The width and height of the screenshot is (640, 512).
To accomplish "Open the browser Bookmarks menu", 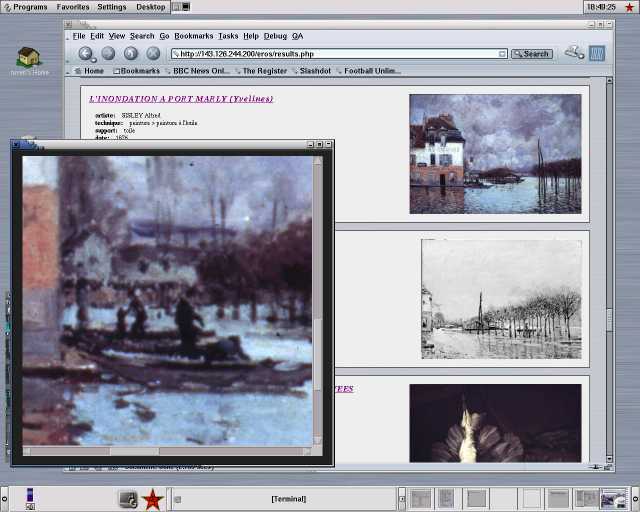I will (x=193, y=36).
